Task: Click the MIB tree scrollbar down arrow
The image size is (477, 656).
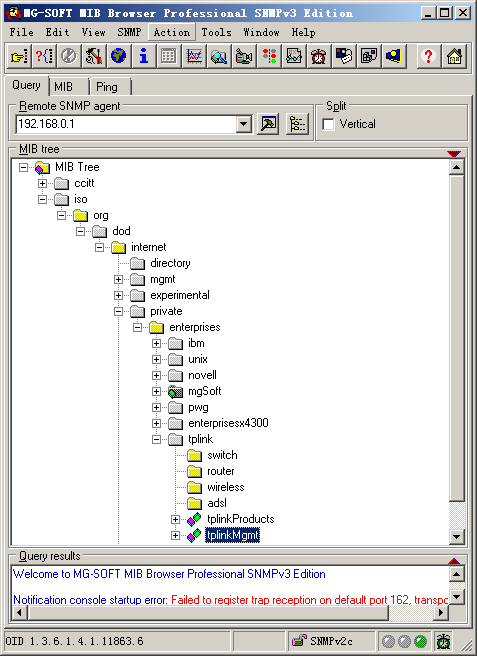Action: [456, 536]
